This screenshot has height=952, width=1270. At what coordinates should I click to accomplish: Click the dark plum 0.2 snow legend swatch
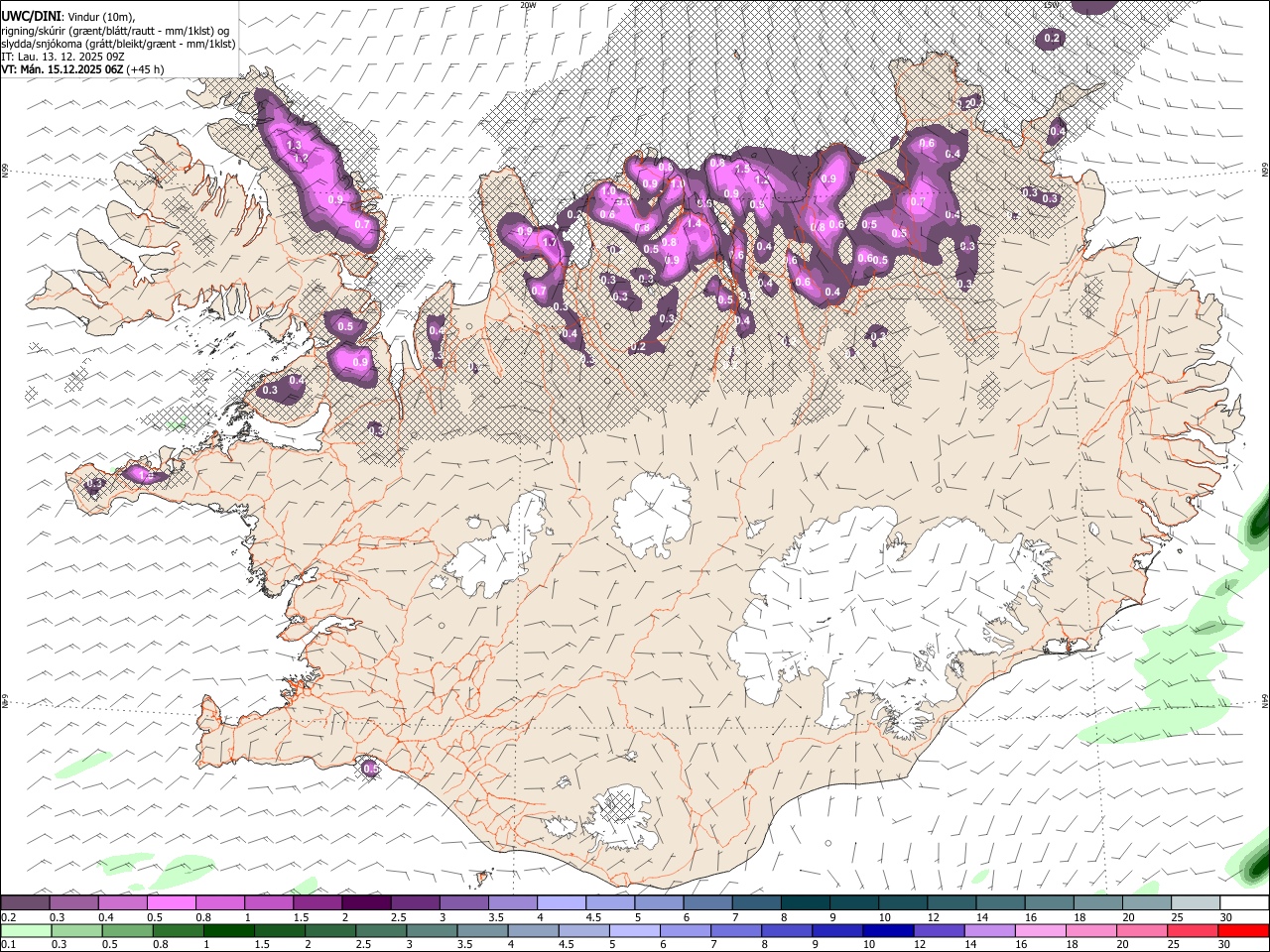click(x=25, y=903)
